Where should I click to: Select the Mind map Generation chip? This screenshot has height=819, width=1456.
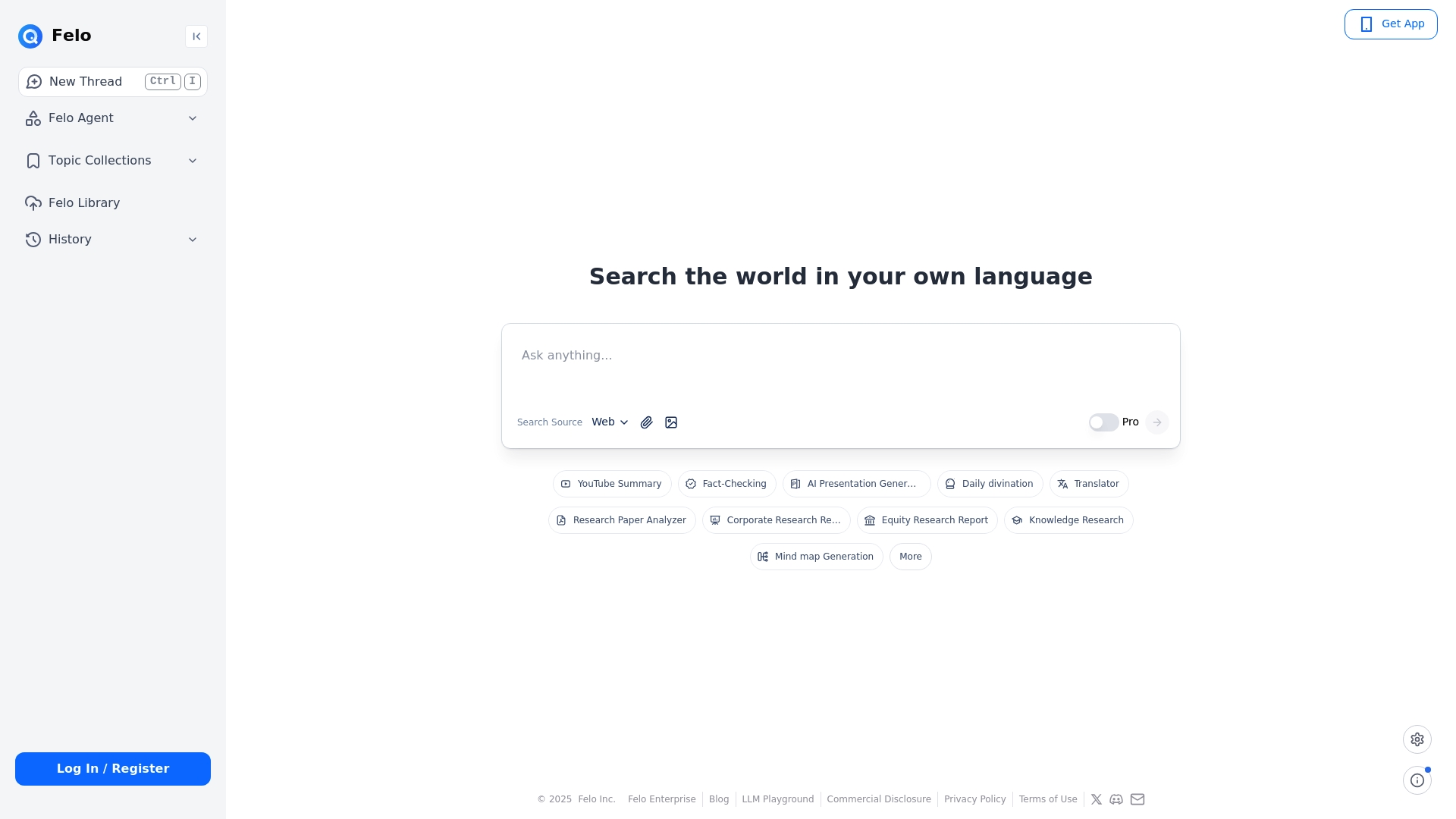[x=817, y=557]
